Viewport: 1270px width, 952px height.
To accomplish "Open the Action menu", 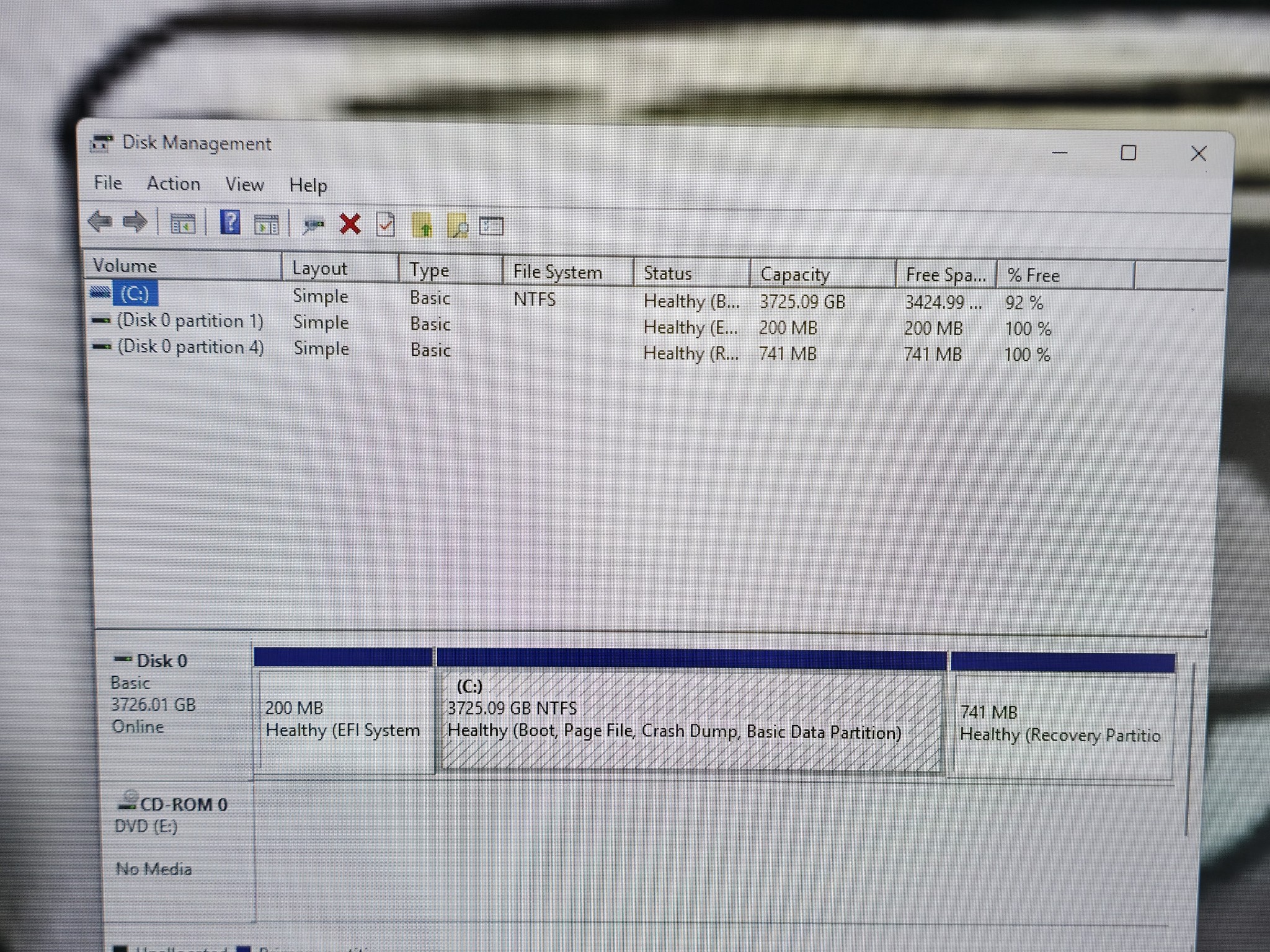I will pyautogui.click(x=173, y=184).
